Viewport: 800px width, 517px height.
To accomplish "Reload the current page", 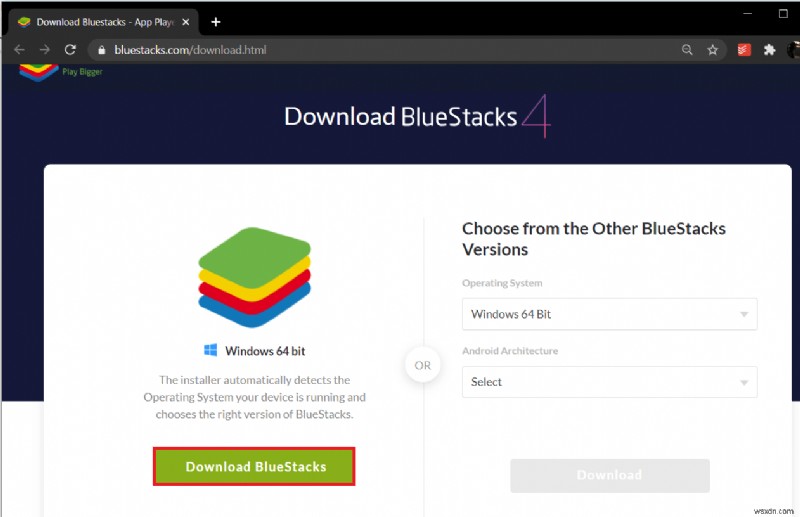I will coord(70,49).
